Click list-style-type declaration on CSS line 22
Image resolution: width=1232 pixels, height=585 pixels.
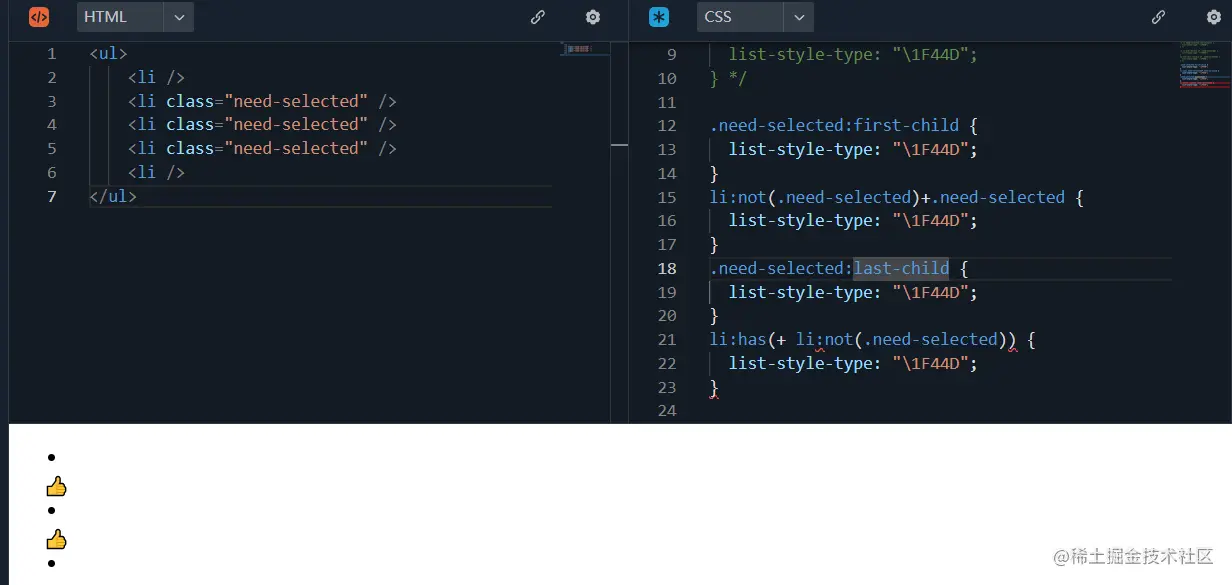click(853, 363)
